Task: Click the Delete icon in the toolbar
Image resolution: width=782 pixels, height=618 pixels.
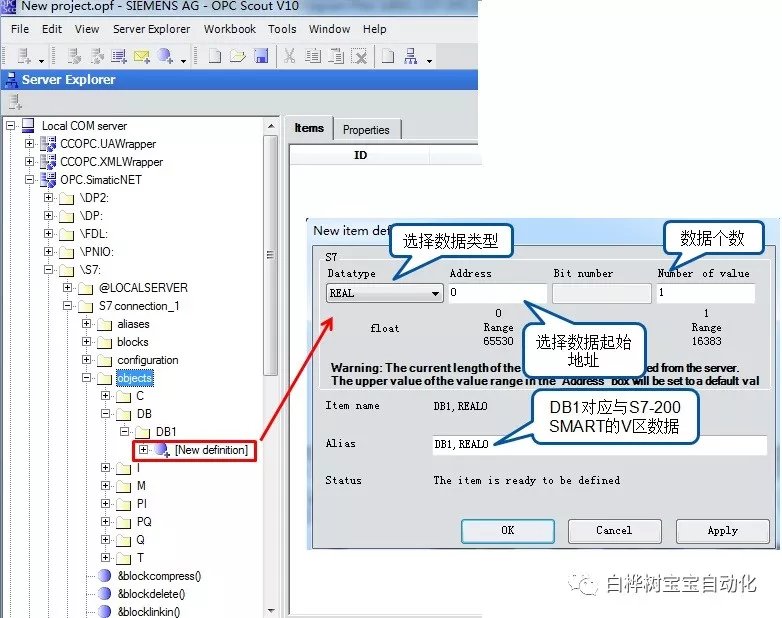Action: click(x=360, y=56)
